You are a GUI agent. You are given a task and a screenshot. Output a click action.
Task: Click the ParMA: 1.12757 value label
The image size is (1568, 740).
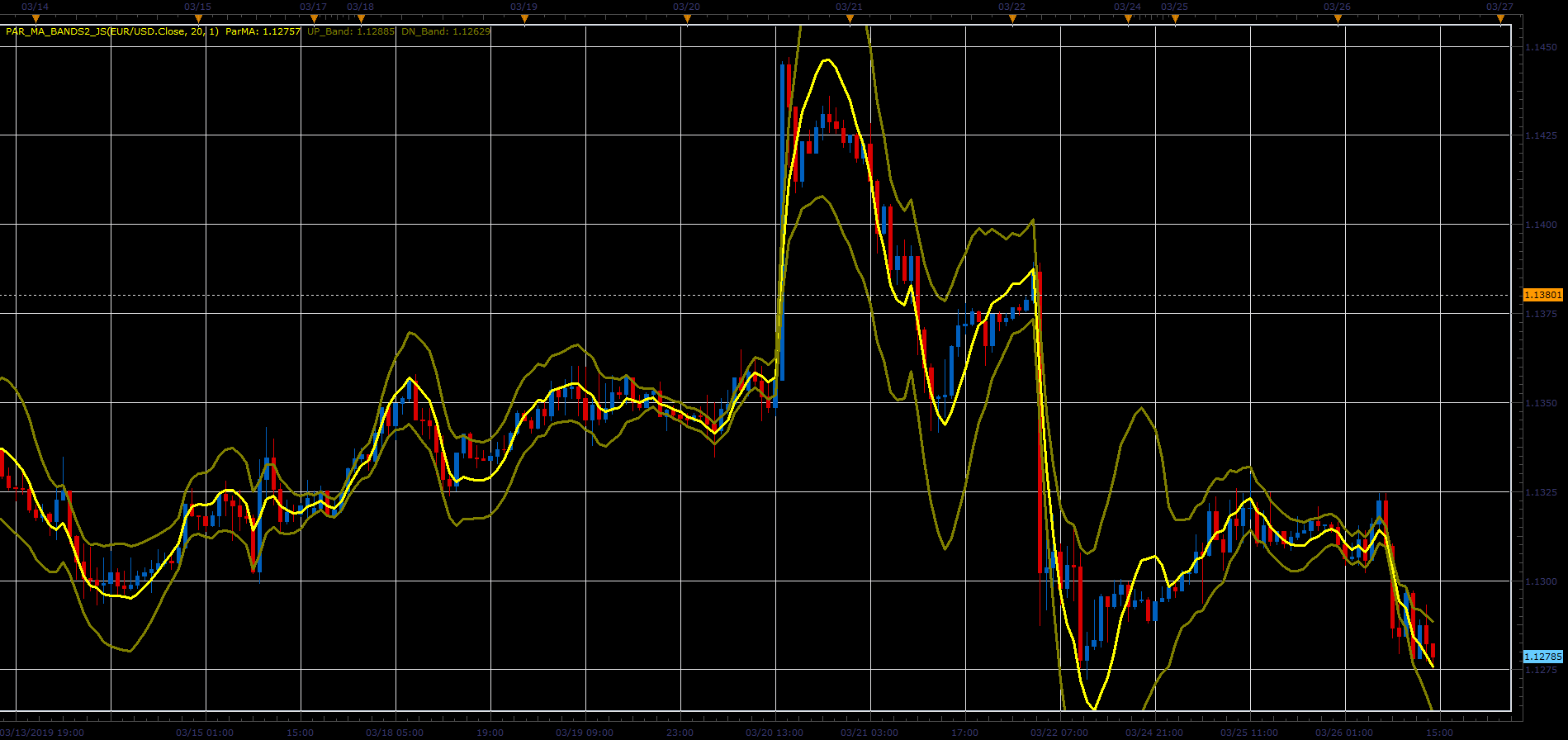click(263, 31)
